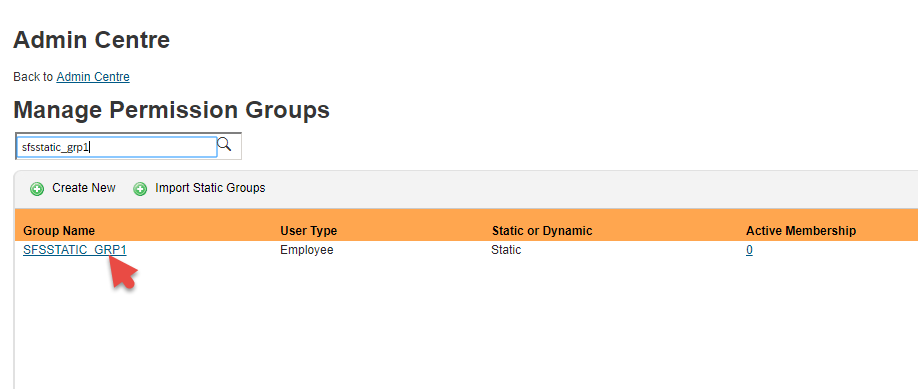Select the Static cell in the group row
The width and height of the screenshot is (918, 389).
pyautogui.click(x=506, y=250)
